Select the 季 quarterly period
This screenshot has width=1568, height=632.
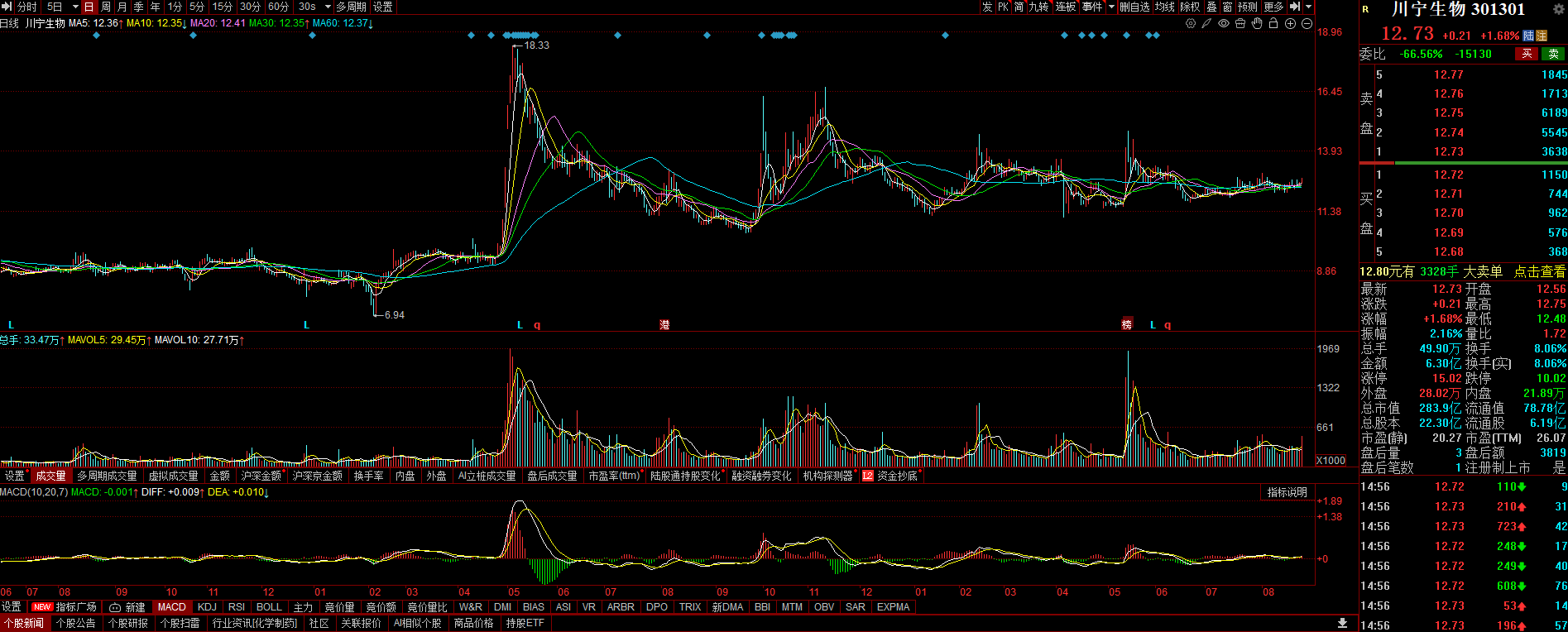tap(139, 7)
